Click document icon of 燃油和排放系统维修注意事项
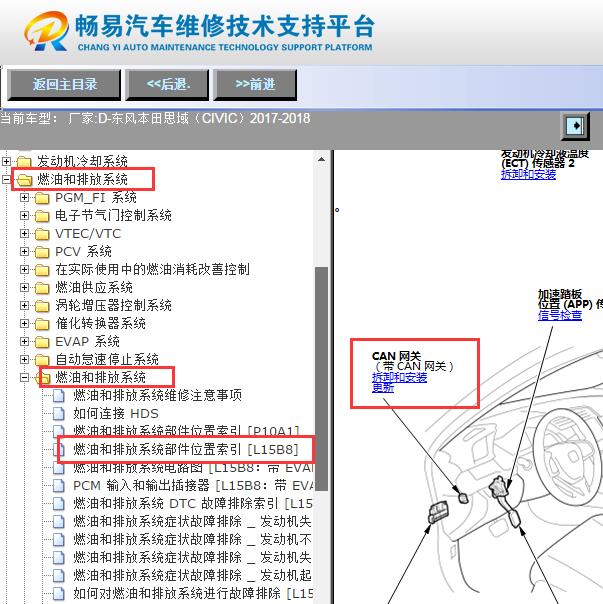The image size is (603, 604). (x=59, y=396)
